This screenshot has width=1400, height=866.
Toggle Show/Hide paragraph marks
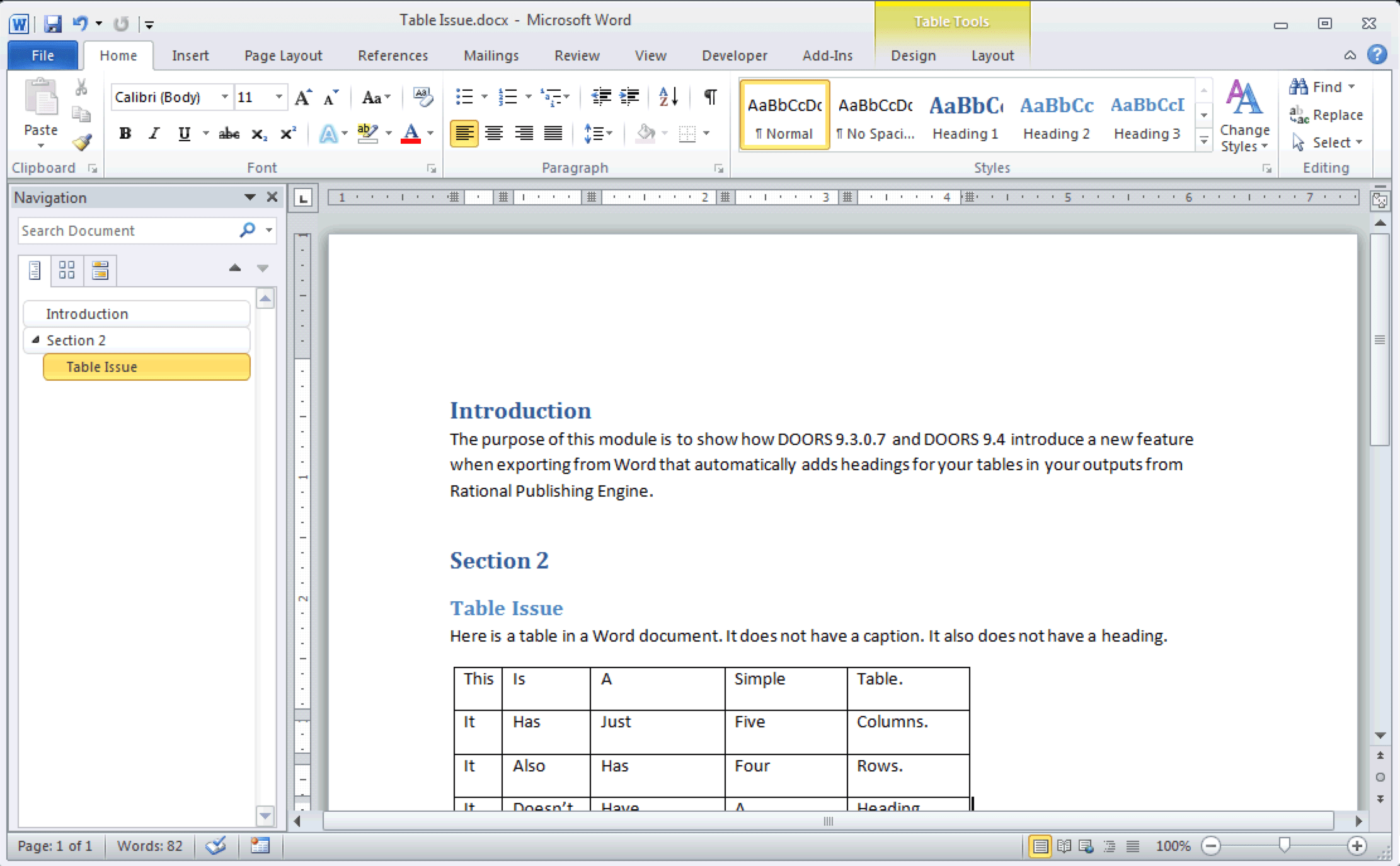pyautogui.click(x=709, y=96)
